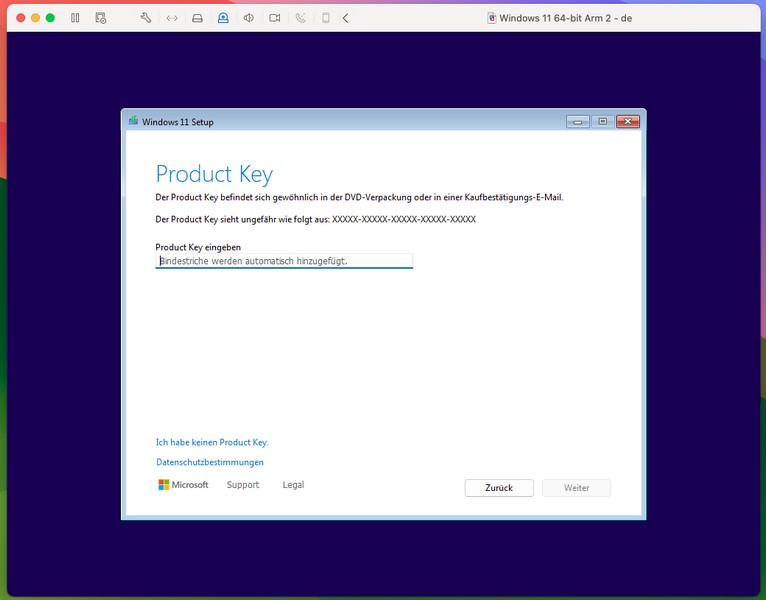The width and height of the screenshot is (766, 600).
Task: Open the Support link
Action: (x=243, y=485)
